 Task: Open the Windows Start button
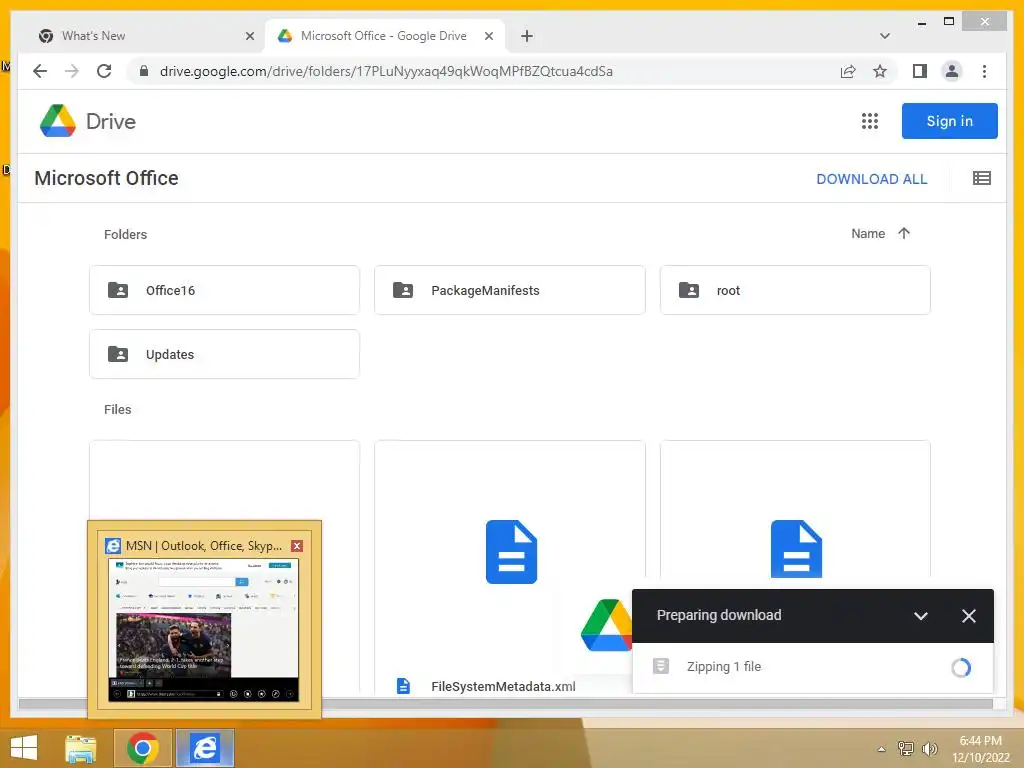(x=24, y=748)
